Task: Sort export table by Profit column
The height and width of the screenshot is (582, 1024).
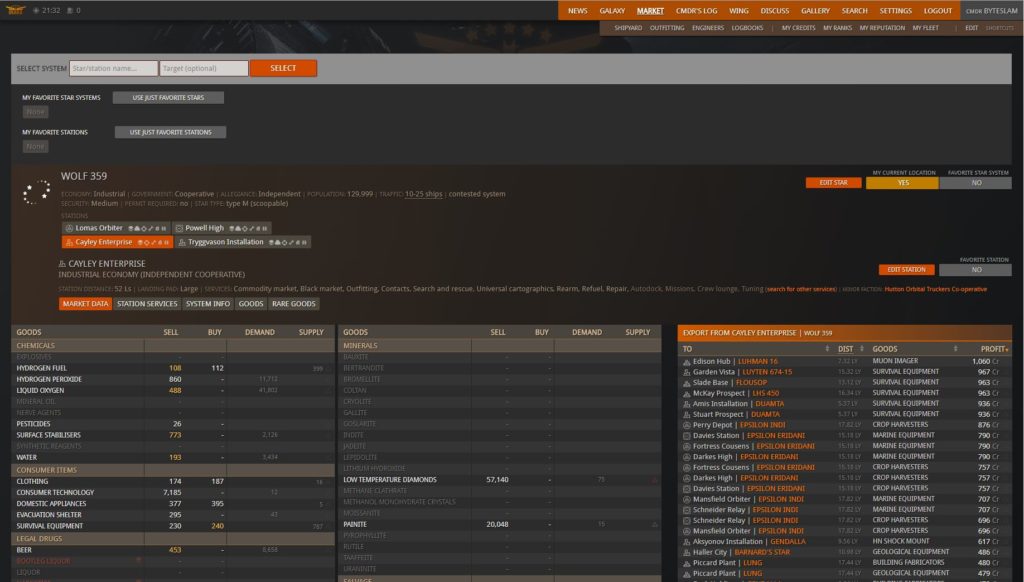Action: 995,349
